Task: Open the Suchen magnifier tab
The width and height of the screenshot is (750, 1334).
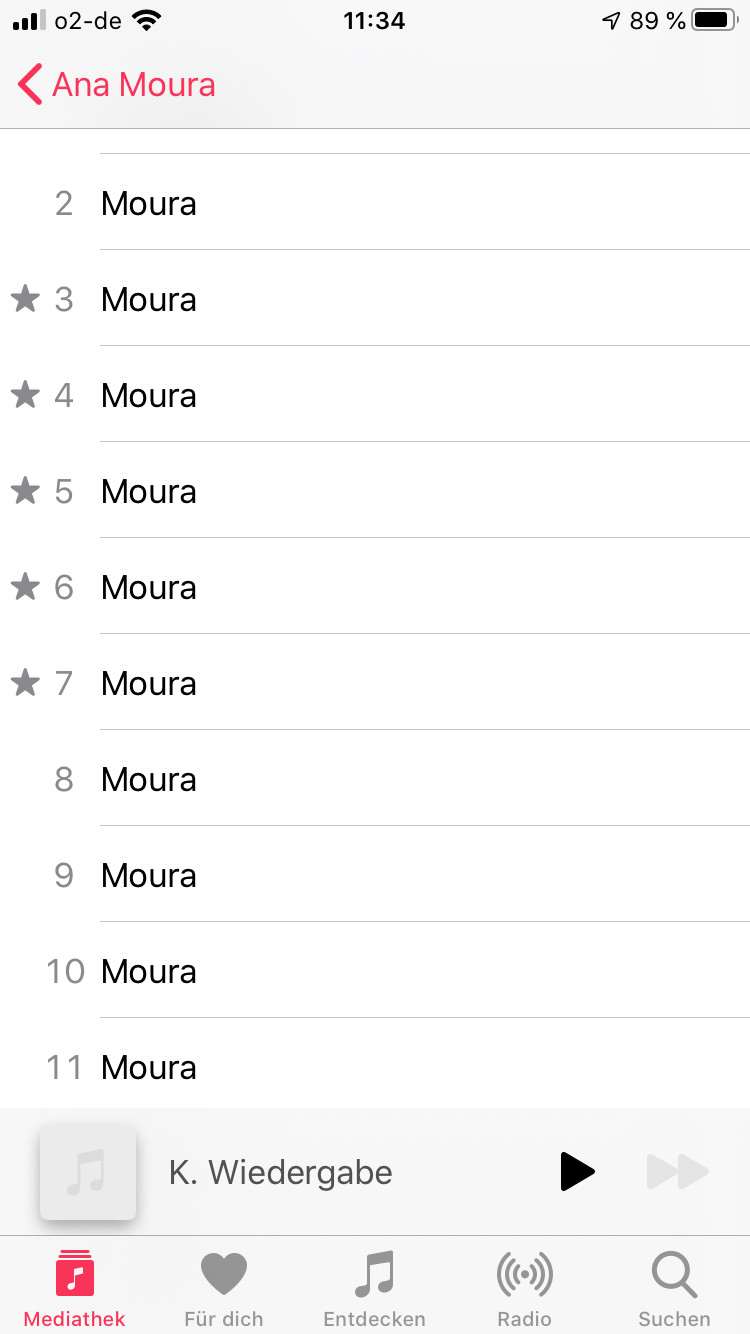Action: [674, 1288]
